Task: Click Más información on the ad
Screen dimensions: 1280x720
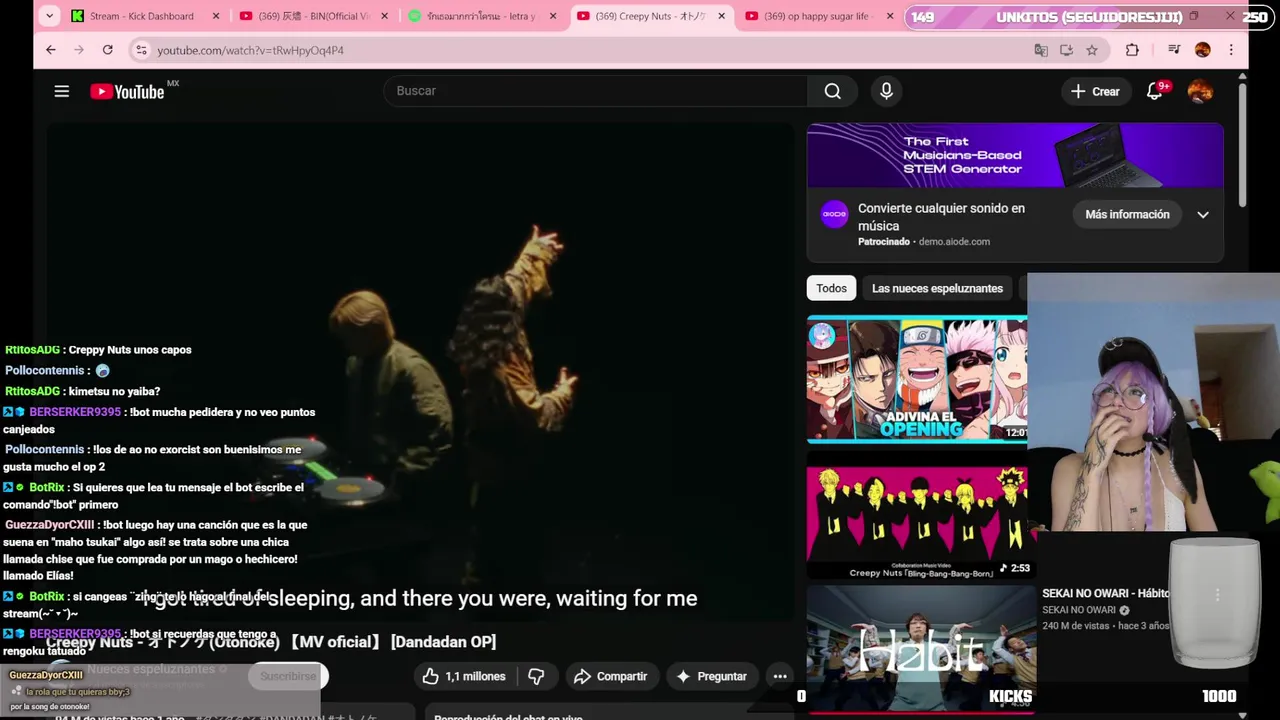Action: [x=1127, y=214]
